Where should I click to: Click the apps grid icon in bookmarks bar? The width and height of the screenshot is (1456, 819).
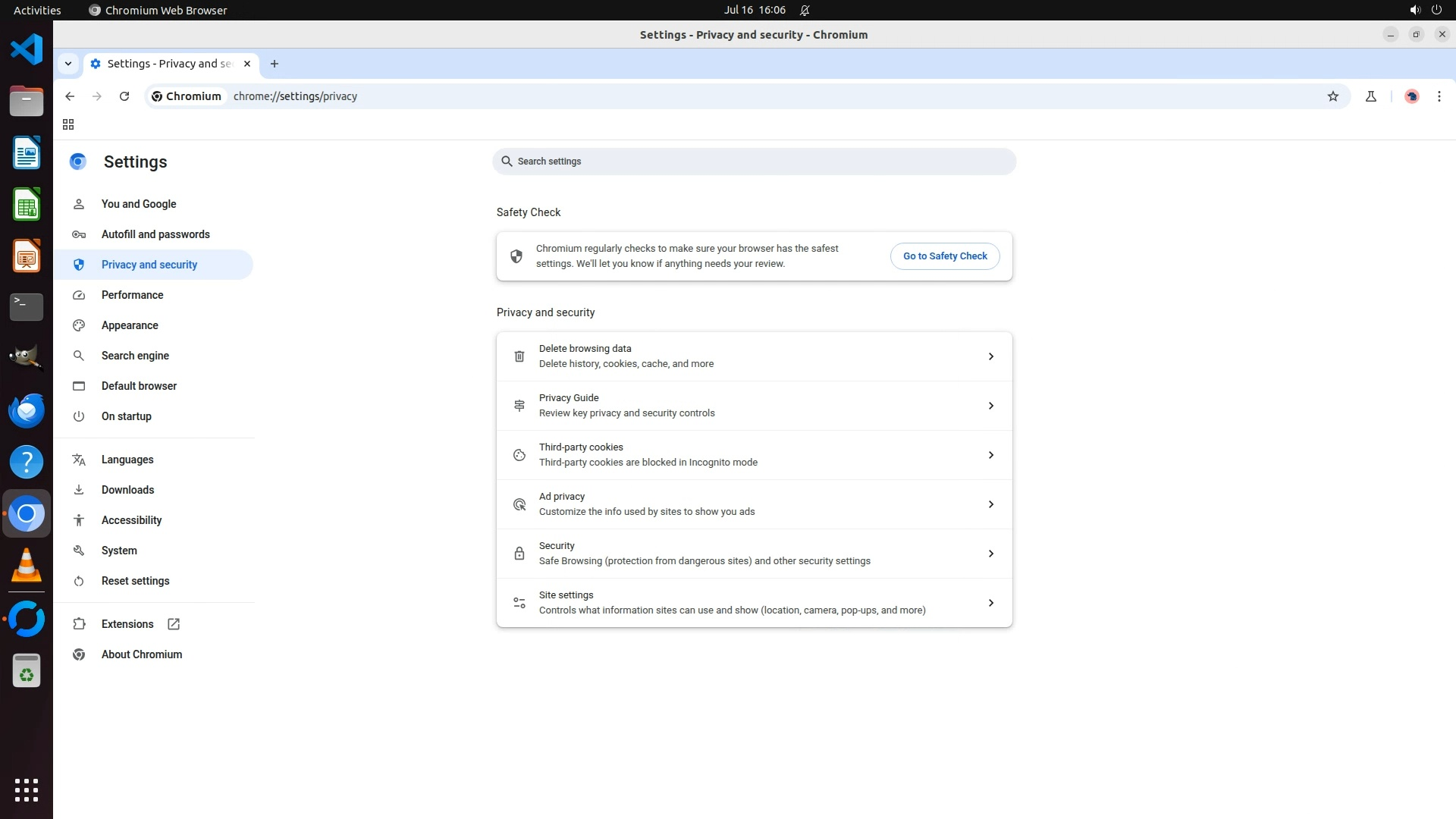[x=68, y=124]
